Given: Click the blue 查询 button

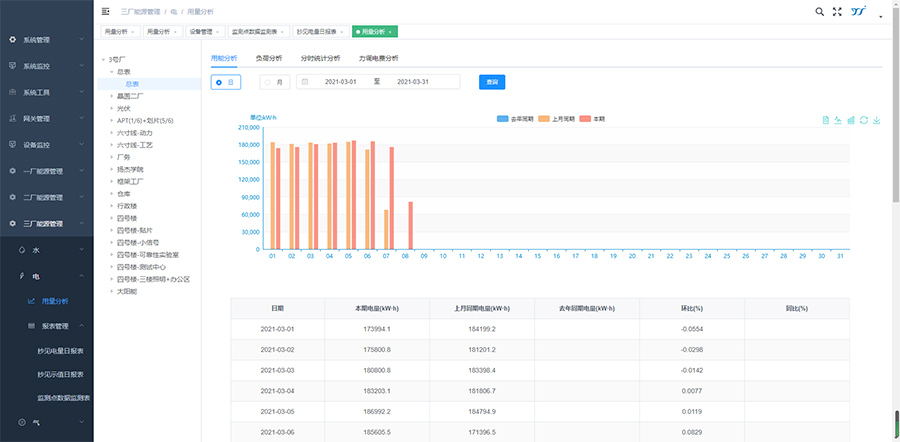Looking at the screenshot, I should coord(492,82).
